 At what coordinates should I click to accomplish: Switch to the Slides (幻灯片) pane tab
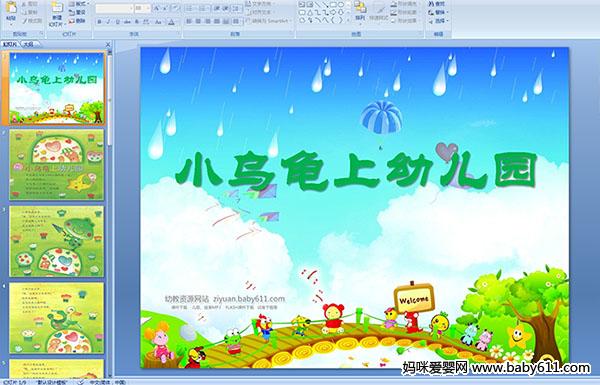(x=10, y=44)
